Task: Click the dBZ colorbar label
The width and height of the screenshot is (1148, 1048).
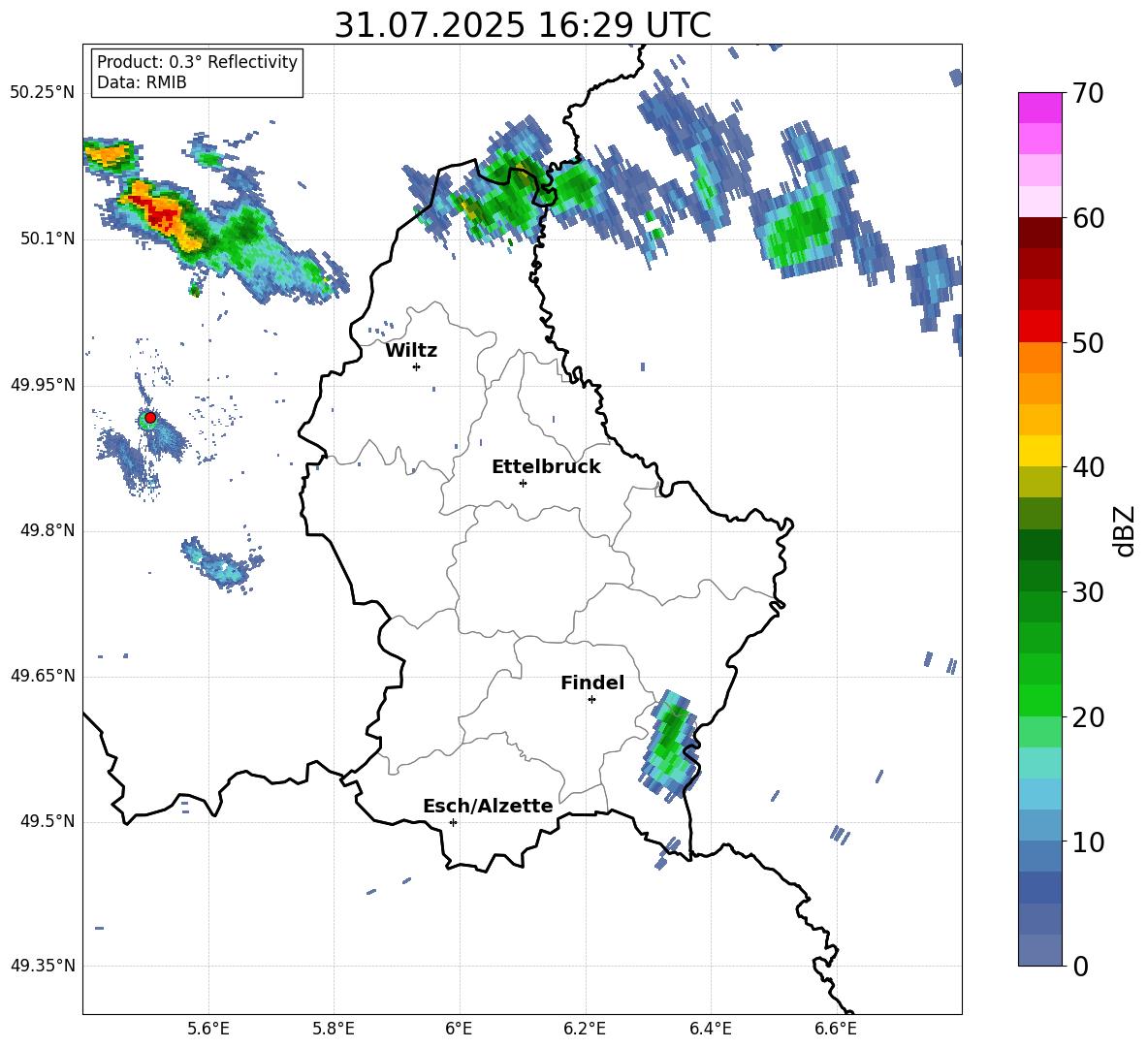Action: (1124, 530)
